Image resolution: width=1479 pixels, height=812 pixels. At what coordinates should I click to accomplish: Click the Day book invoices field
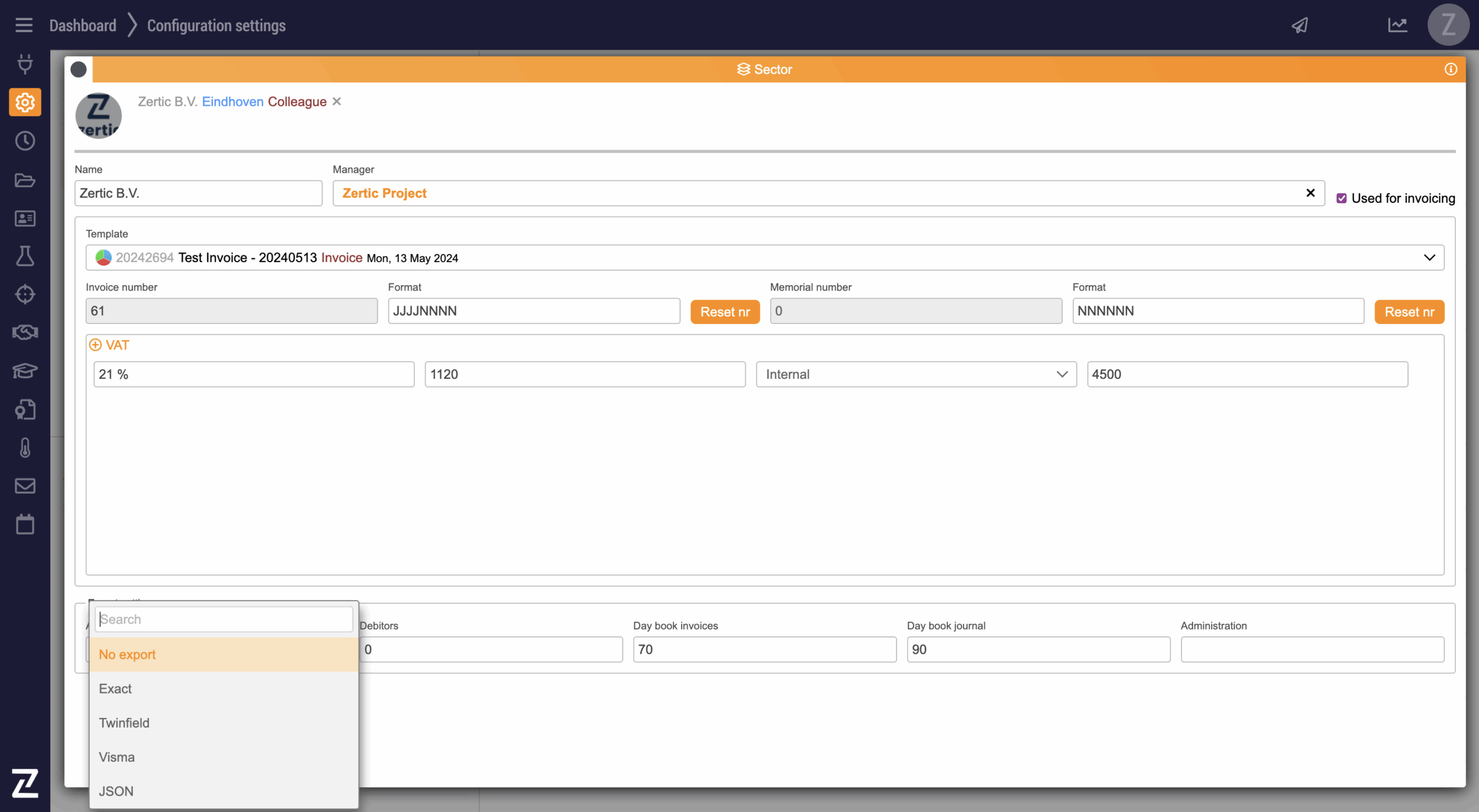pos(764,650)
